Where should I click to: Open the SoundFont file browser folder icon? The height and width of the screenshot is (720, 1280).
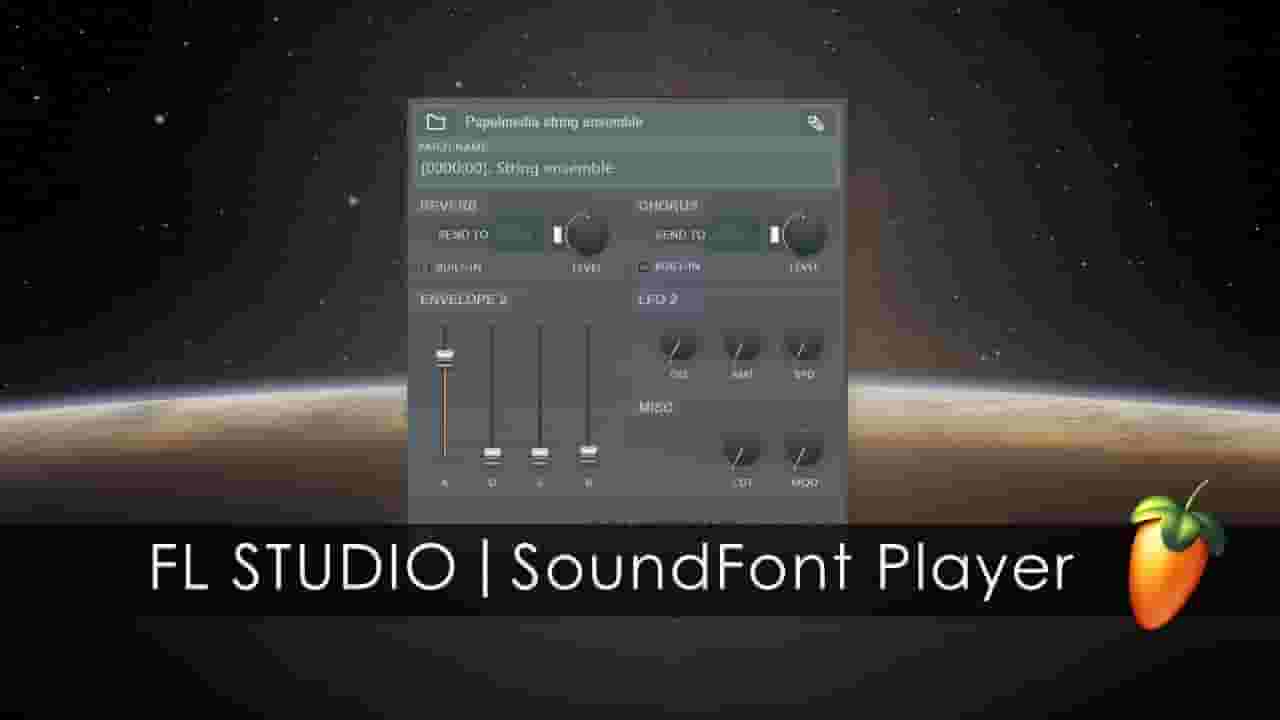pos(435,122)
